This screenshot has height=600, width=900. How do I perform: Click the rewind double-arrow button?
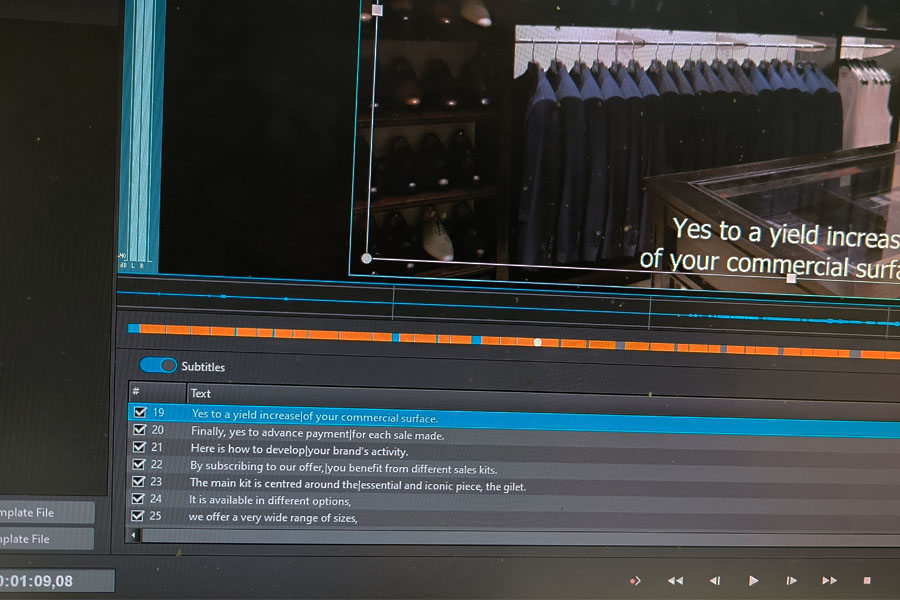[x=675, y=580]
